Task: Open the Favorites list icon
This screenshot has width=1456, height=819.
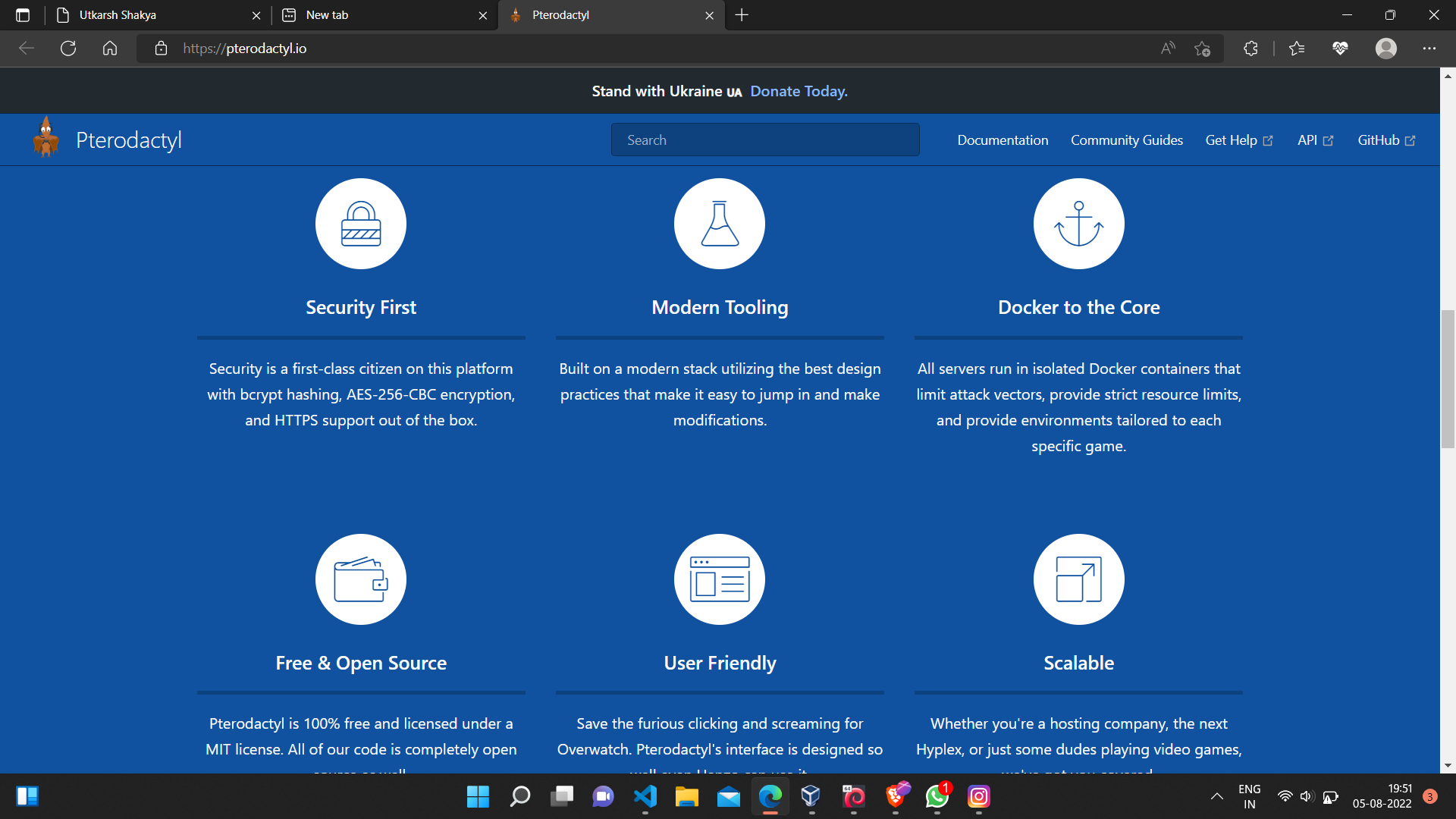Action: [x=1297, y=49]
